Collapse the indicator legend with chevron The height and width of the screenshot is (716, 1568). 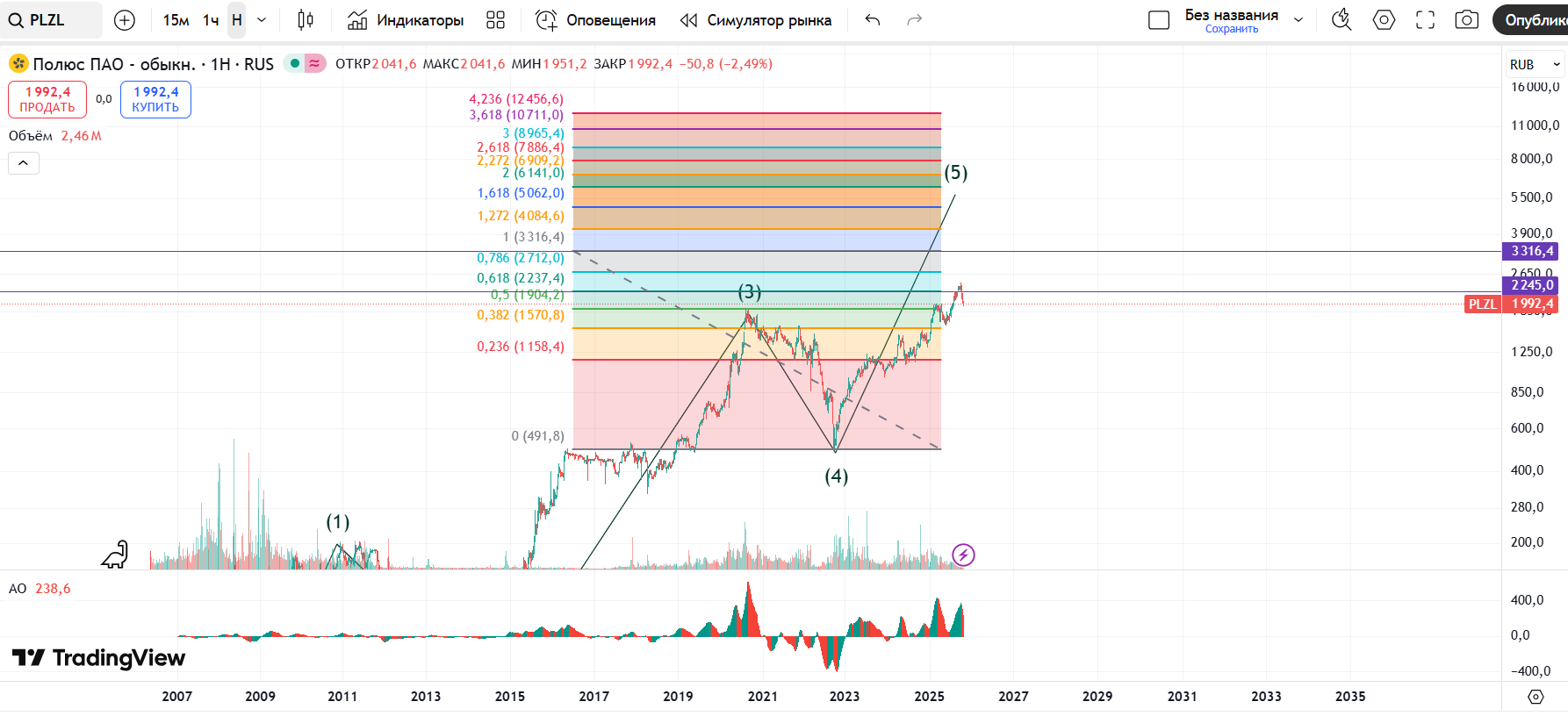coord(24,163)
